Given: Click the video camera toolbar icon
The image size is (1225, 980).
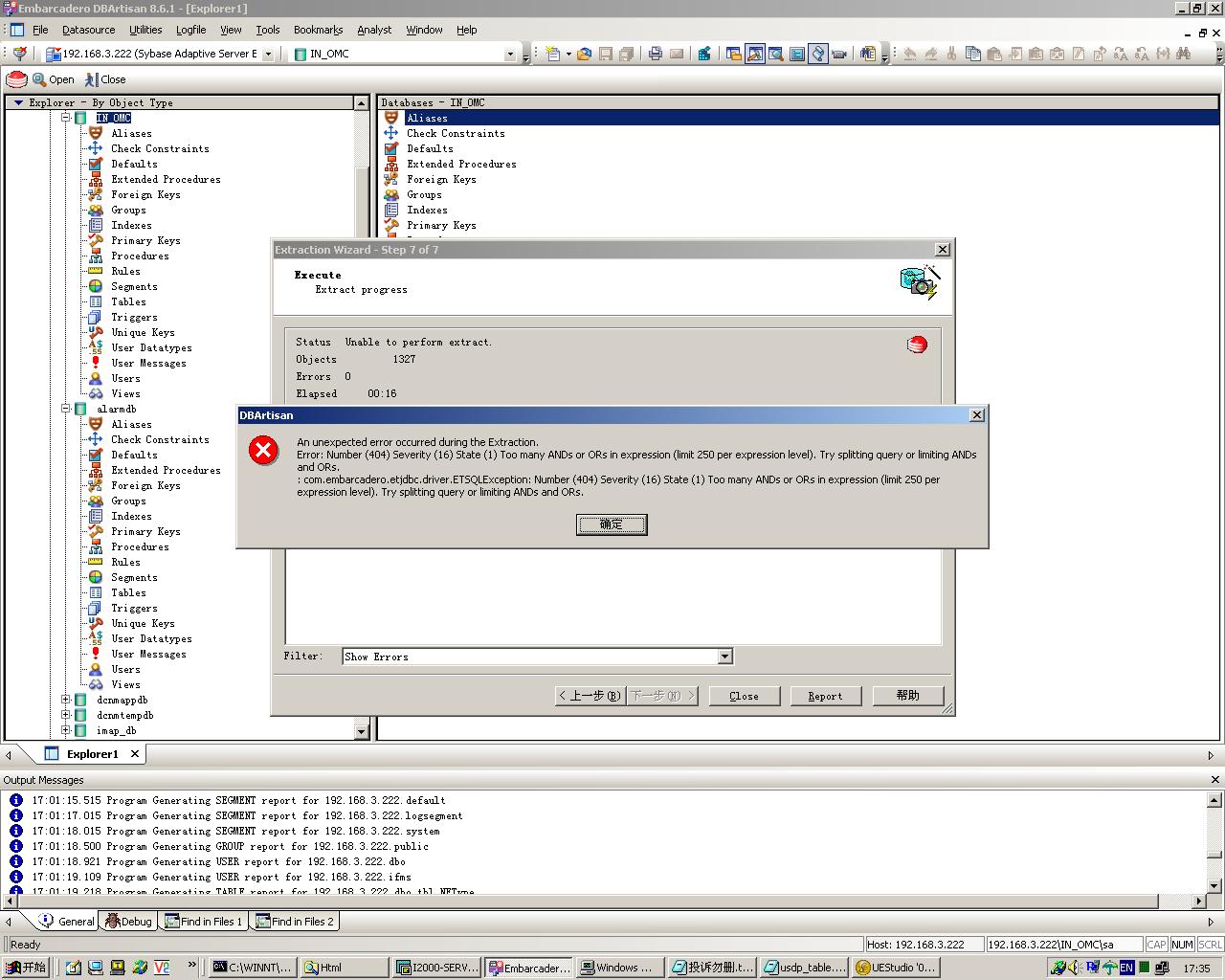Looking at the screenshot, I should (x=839, y=54).
